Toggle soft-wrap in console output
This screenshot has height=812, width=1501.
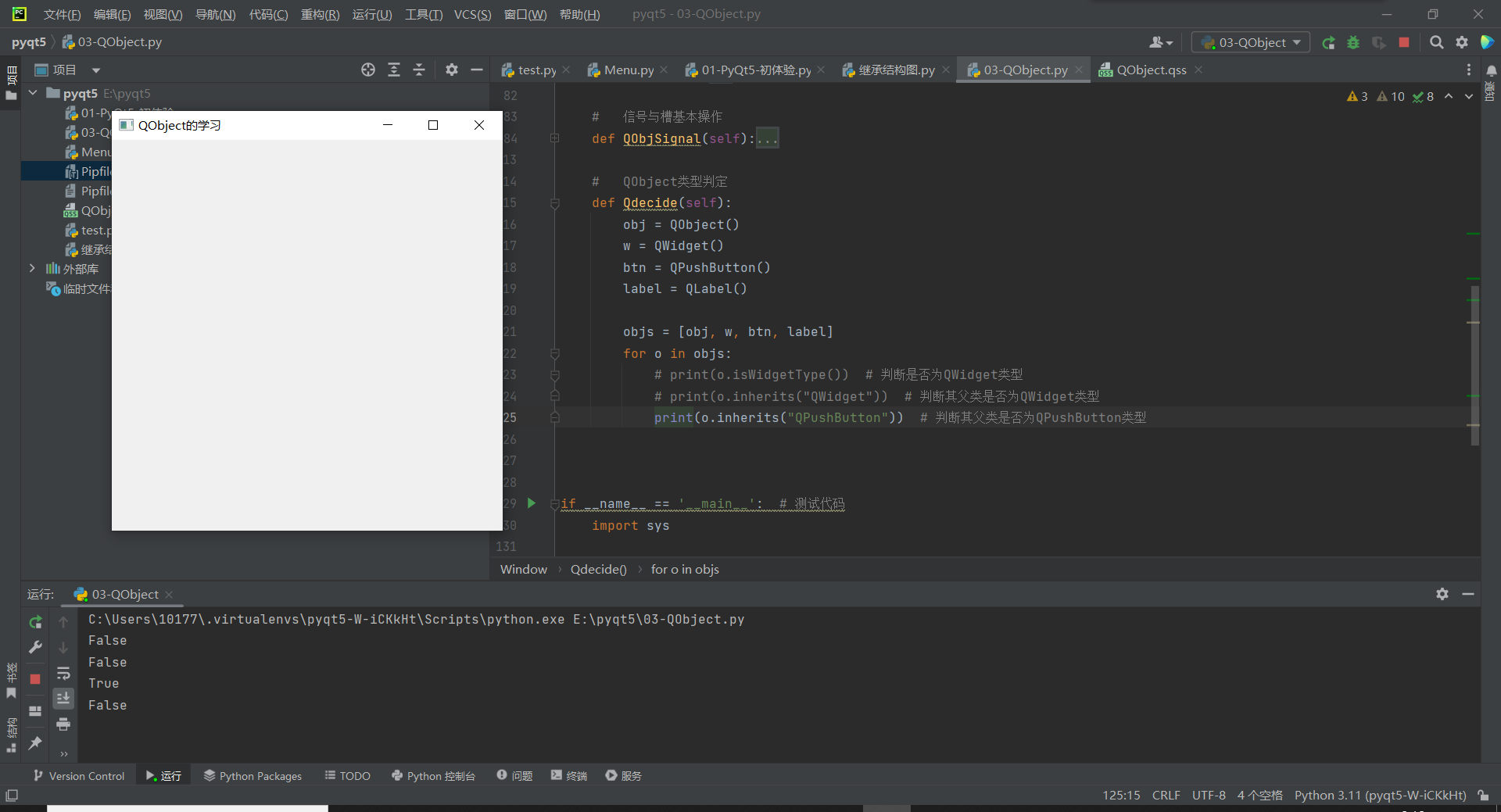pos(63,673)
